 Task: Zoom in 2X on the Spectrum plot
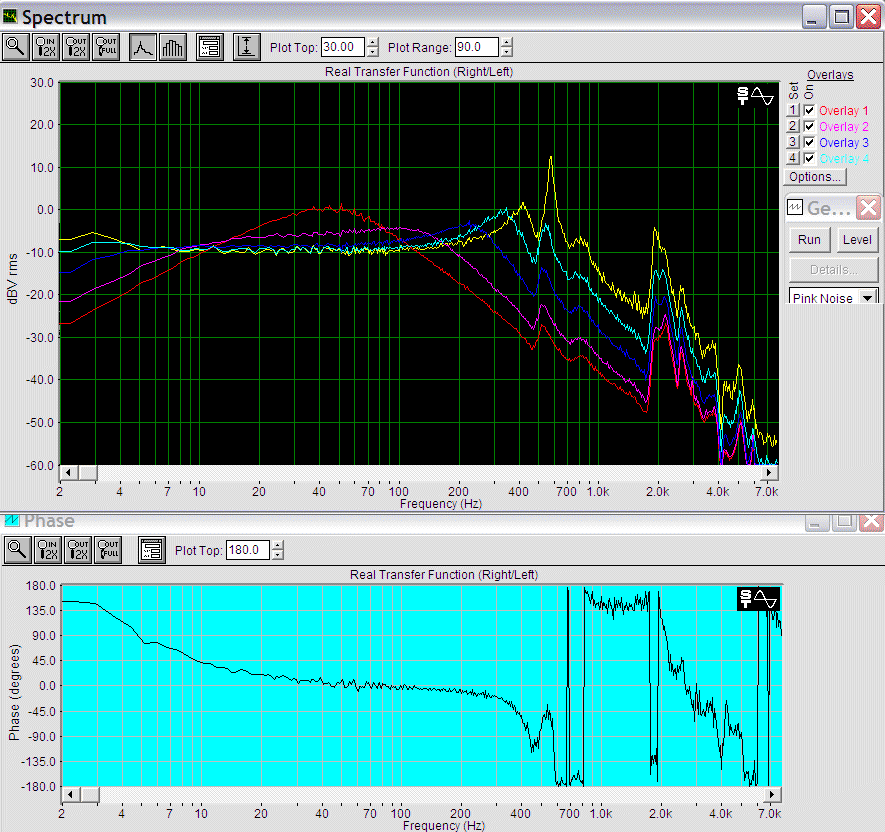(46, 47)
